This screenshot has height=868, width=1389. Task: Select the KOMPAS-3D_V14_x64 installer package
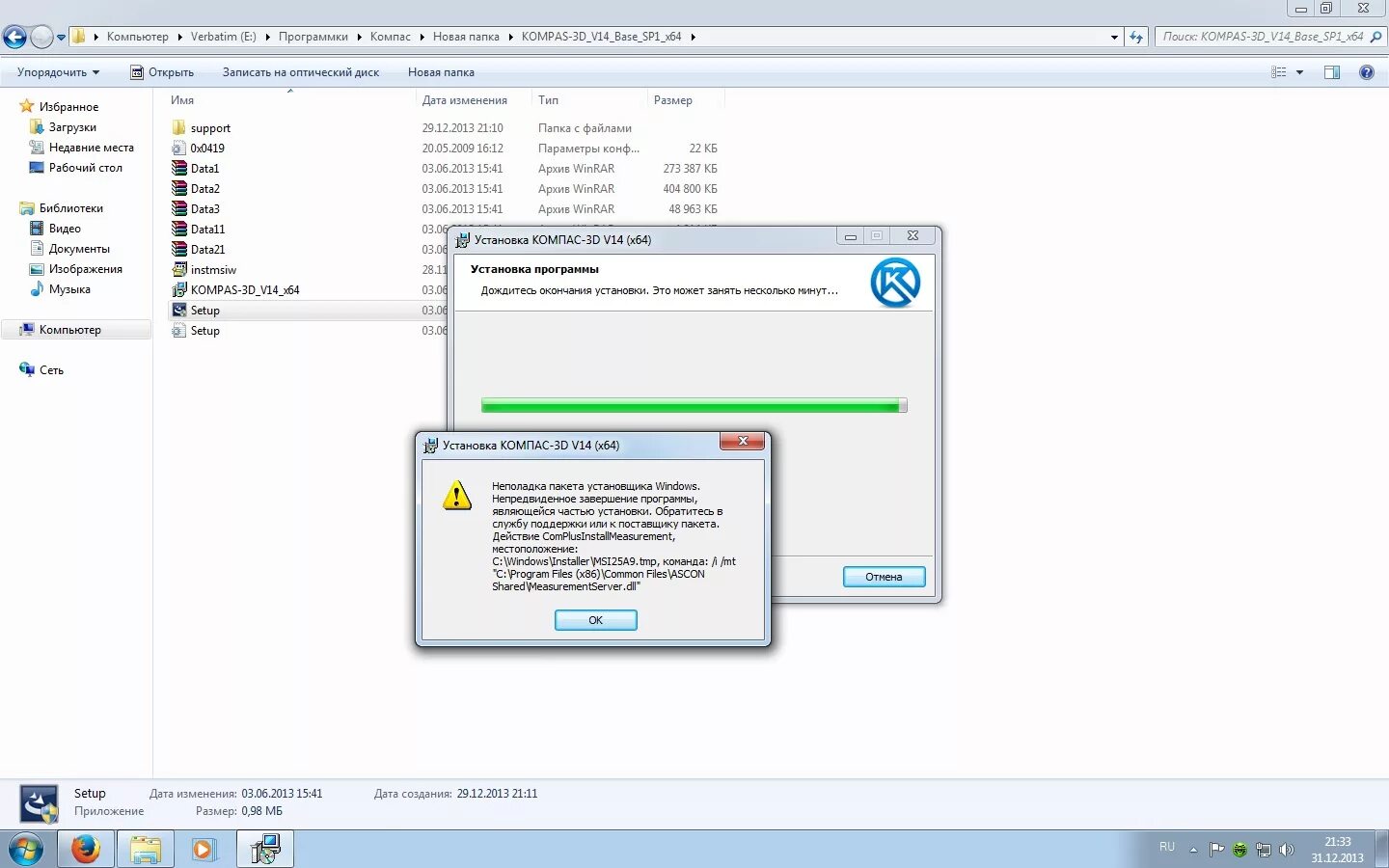pos(245,290)
